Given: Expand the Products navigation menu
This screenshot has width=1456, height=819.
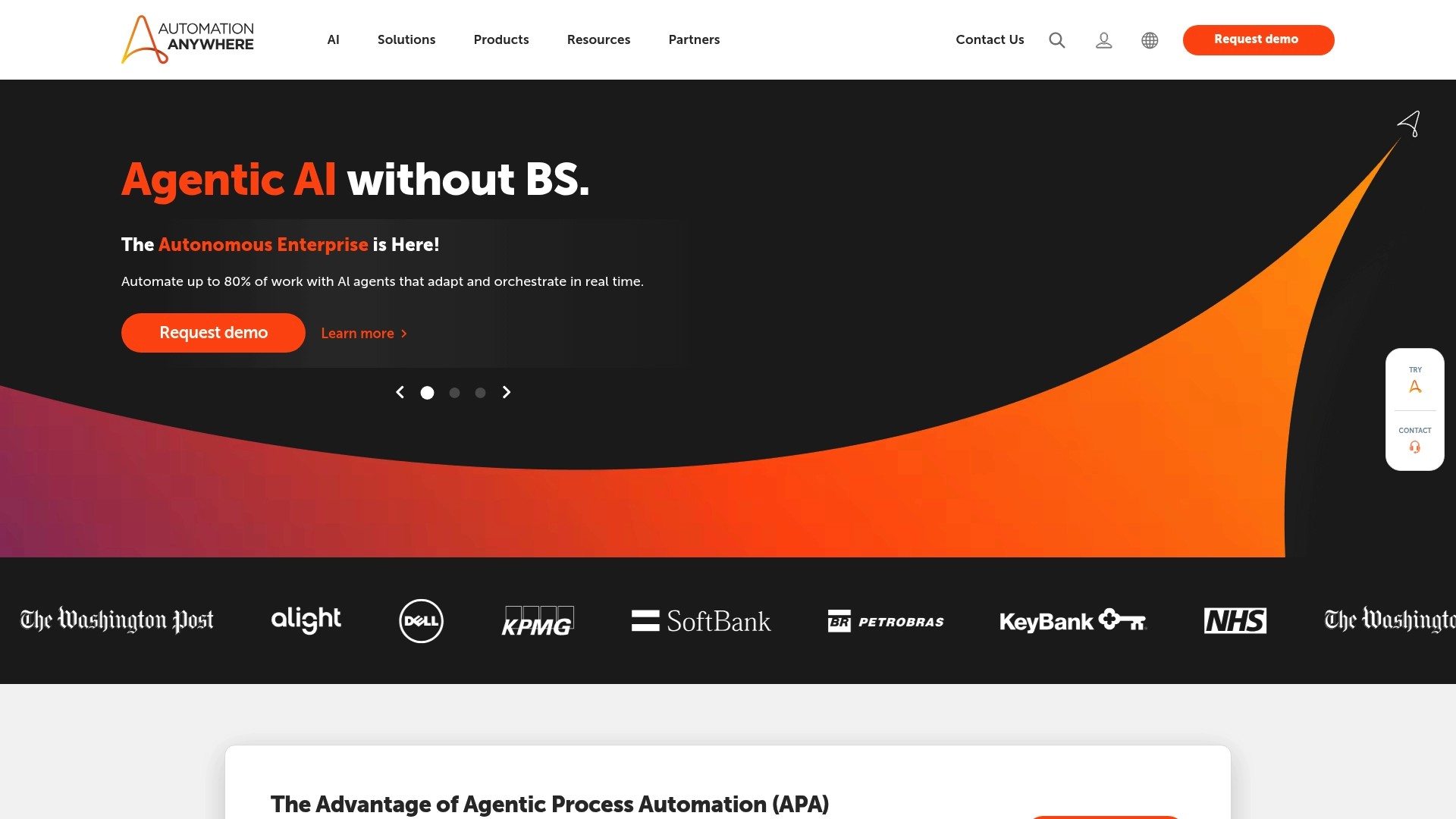Looking at the screenshot, I should pyautogui.click(x=500, y=39).
